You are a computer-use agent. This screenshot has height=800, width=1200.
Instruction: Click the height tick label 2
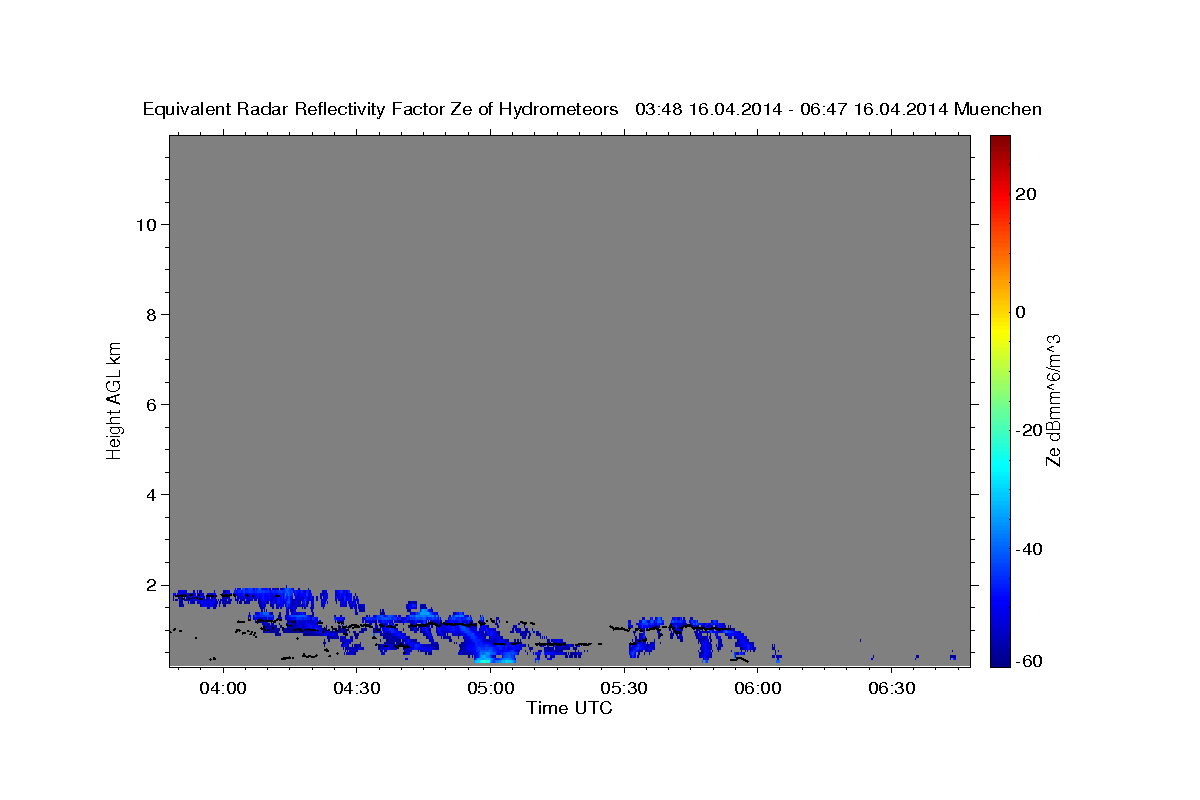point(152,584)
